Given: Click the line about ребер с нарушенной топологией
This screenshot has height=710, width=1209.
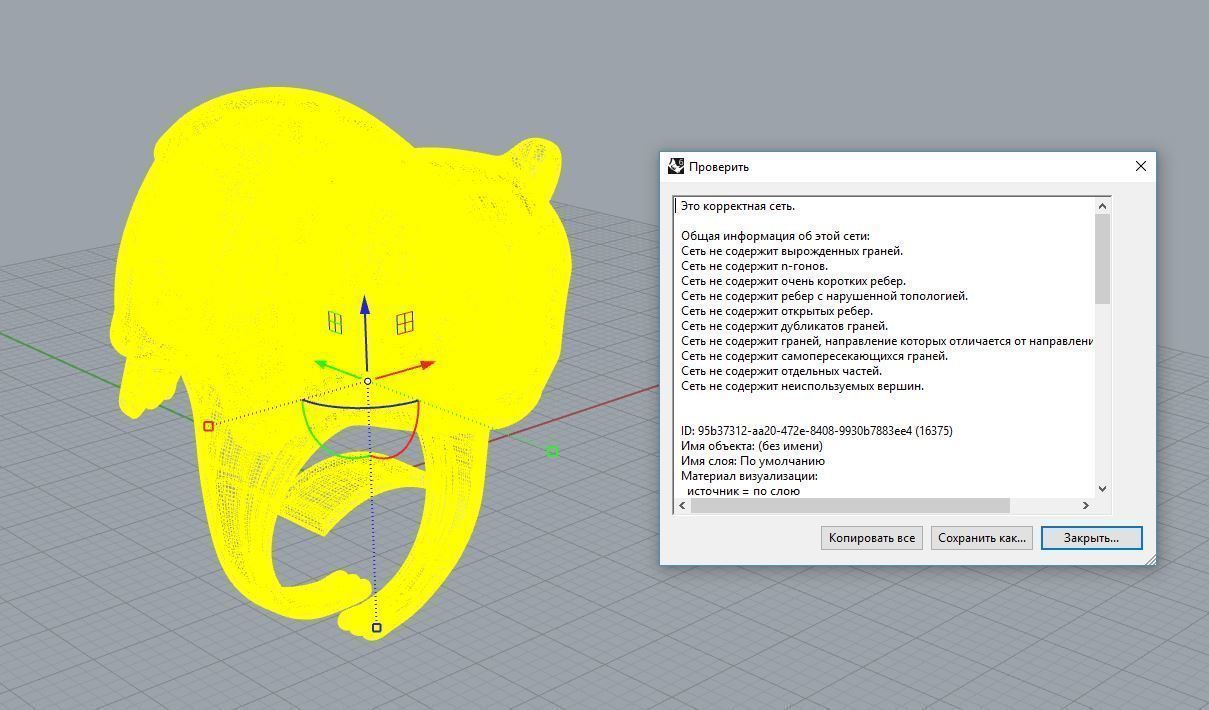Looking at the screenshot, I should pos(824,296).
